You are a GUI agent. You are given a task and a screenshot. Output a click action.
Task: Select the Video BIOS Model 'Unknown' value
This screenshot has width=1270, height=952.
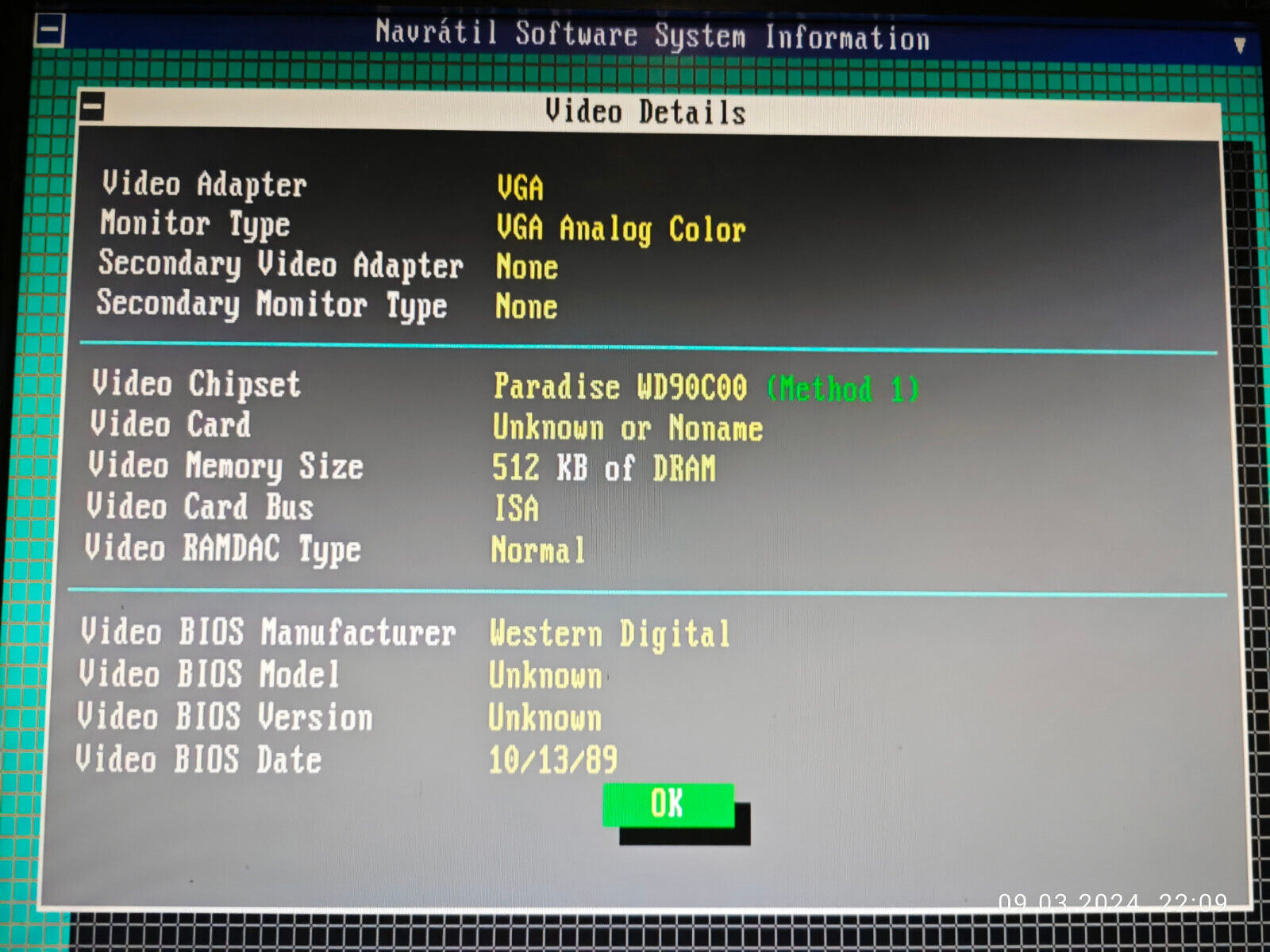(545, 676)
